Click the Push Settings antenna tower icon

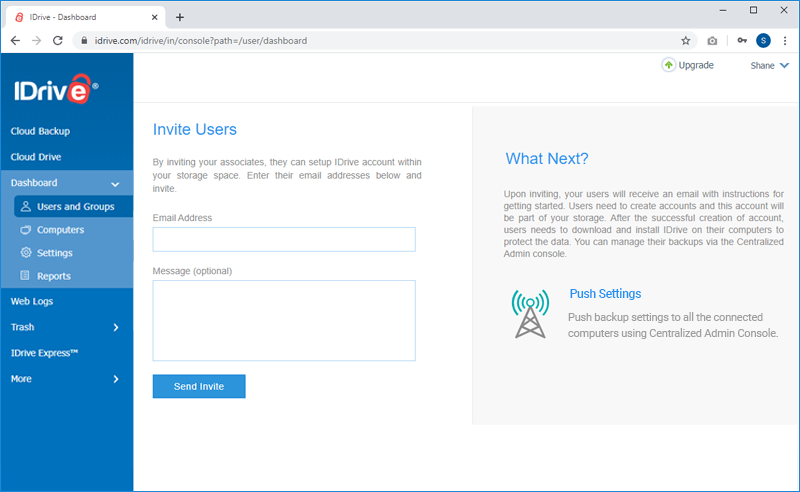click(x=530, y=314)
